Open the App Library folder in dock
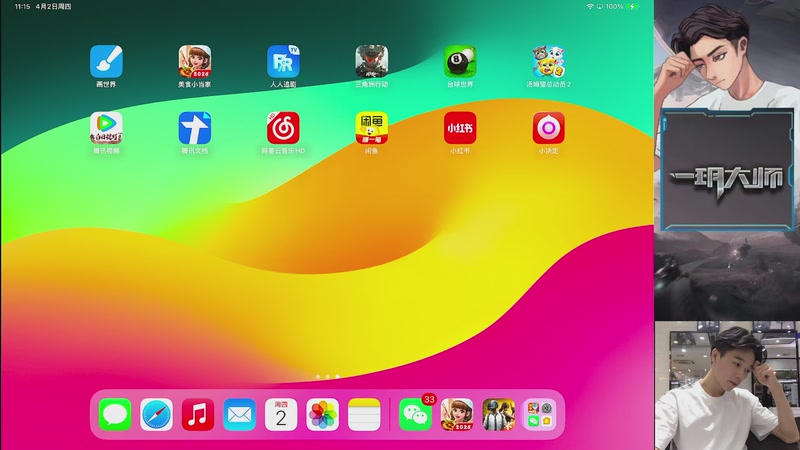 pos(540,414)
